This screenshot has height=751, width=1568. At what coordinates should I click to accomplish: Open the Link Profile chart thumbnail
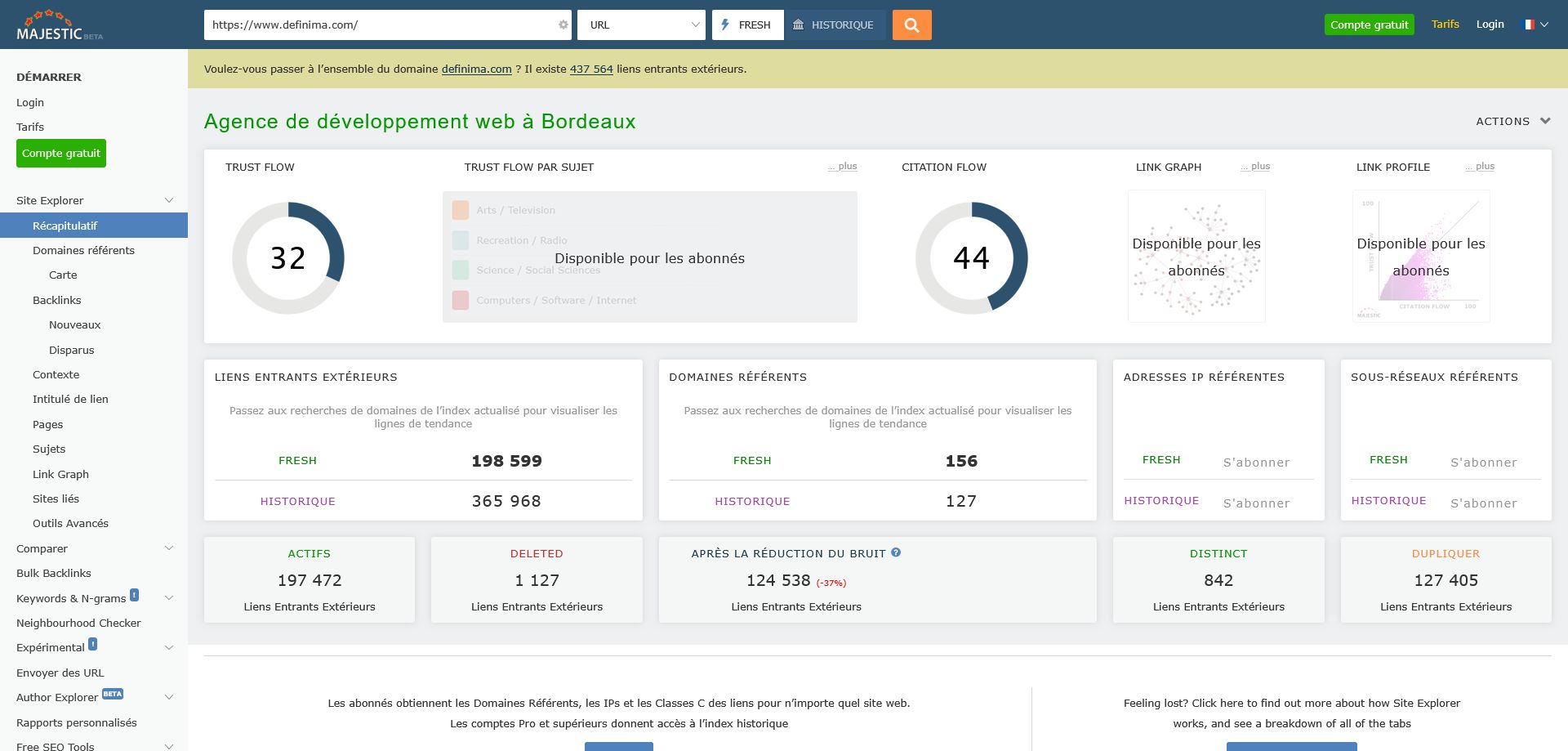(x=1421, y=257)
